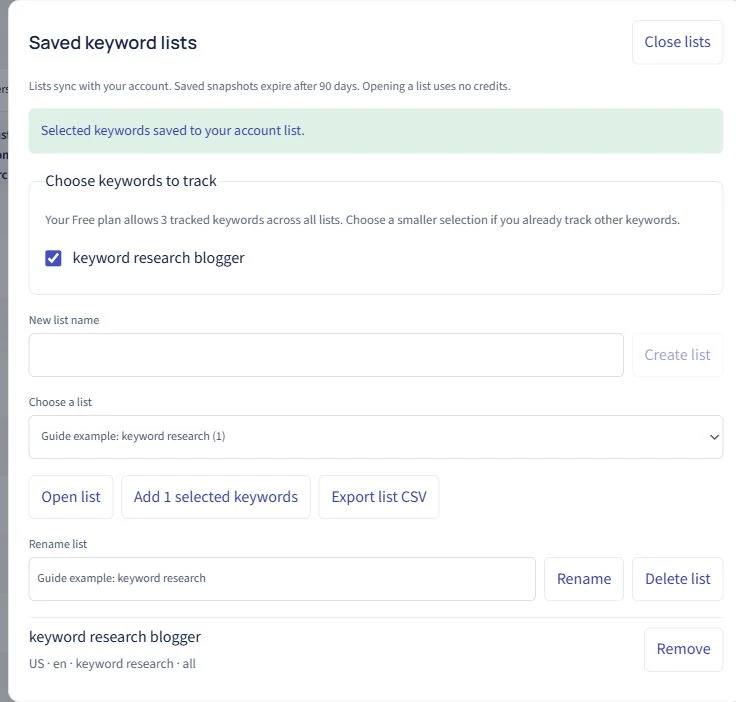
Task: Click the 'Choose keywords to track' legend
Action: (131, 181)
